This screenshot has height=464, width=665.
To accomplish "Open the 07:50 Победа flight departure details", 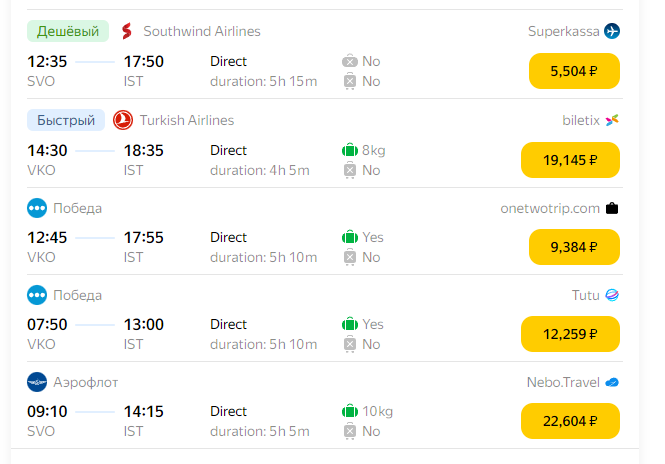I will (47, 324).
